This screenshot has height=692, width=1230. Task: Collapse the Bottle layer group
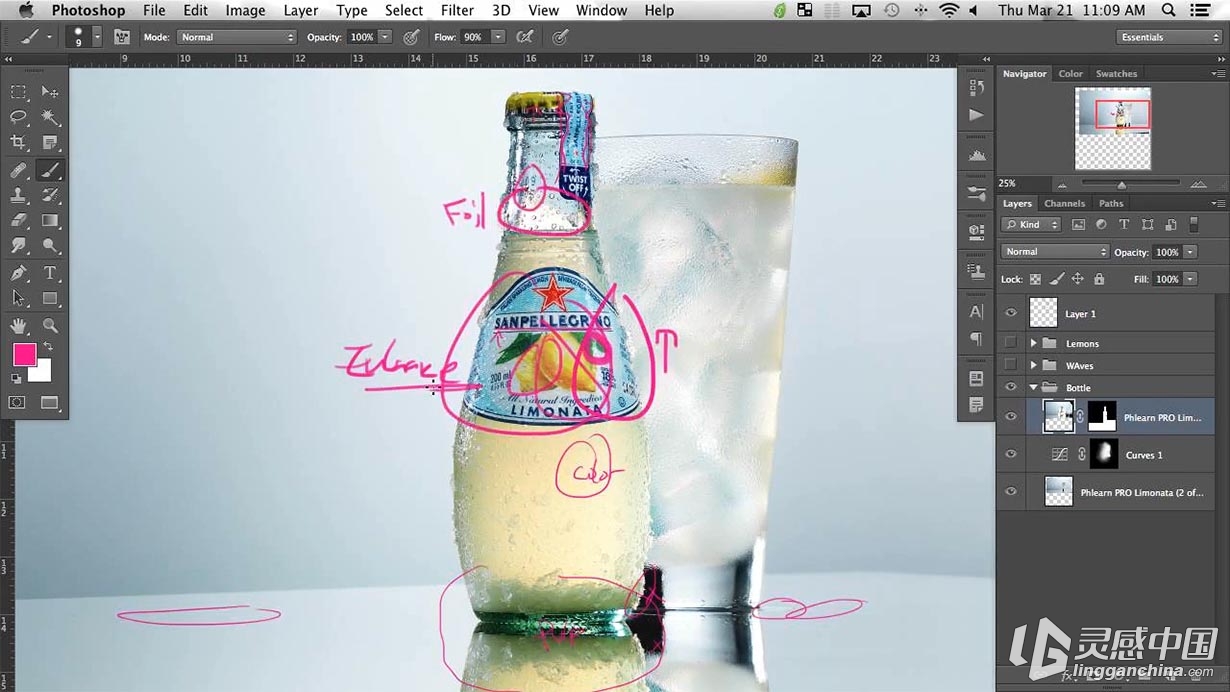click(x=1033, y=387)
